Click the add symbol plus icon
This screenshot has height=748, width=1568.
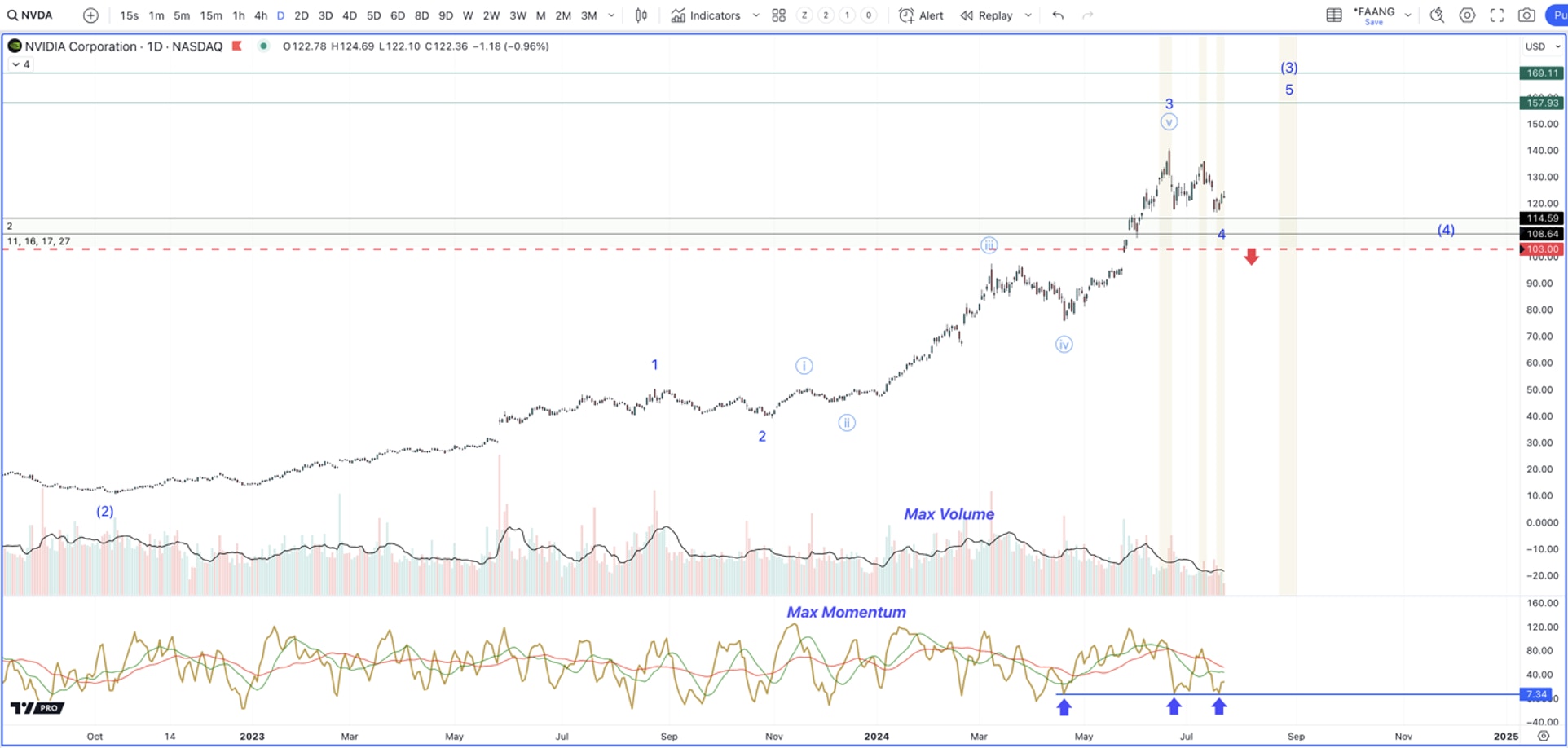pos(90,15)
